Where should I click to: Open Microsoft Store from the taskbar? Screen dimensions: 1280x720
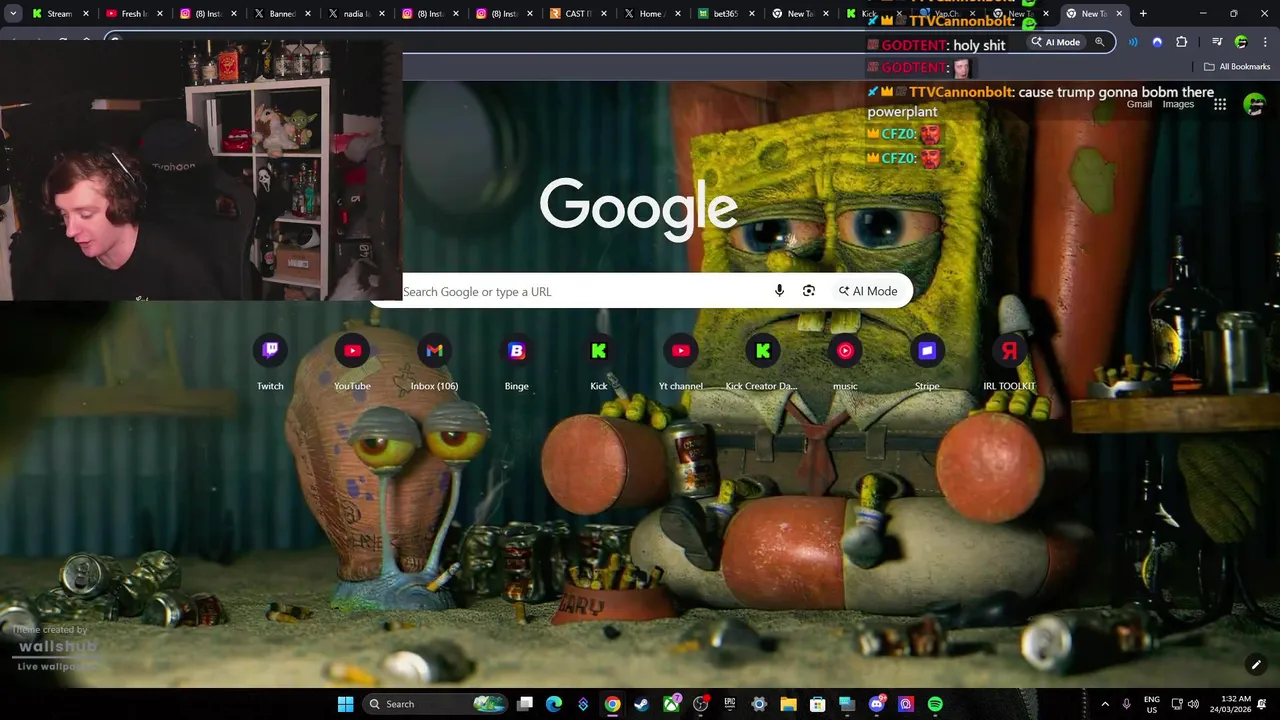[818, 704]
